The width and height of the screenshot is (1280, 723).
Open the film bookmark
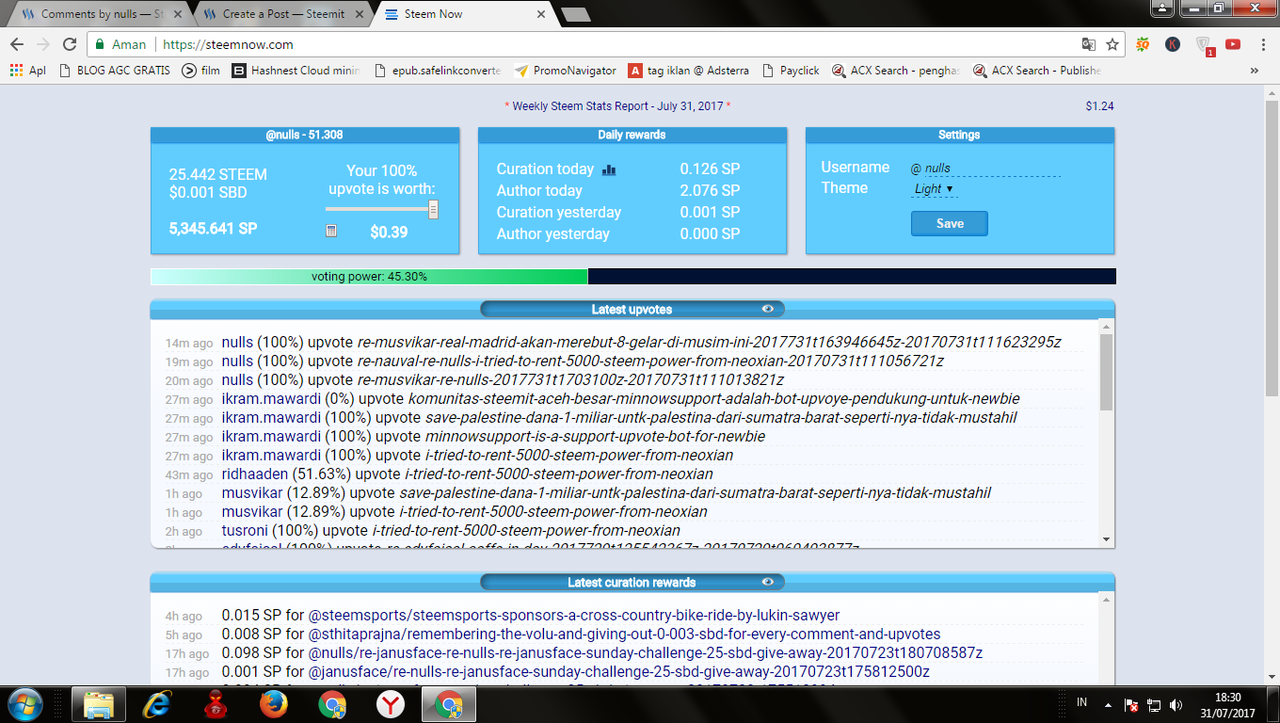tap(200, 71)
